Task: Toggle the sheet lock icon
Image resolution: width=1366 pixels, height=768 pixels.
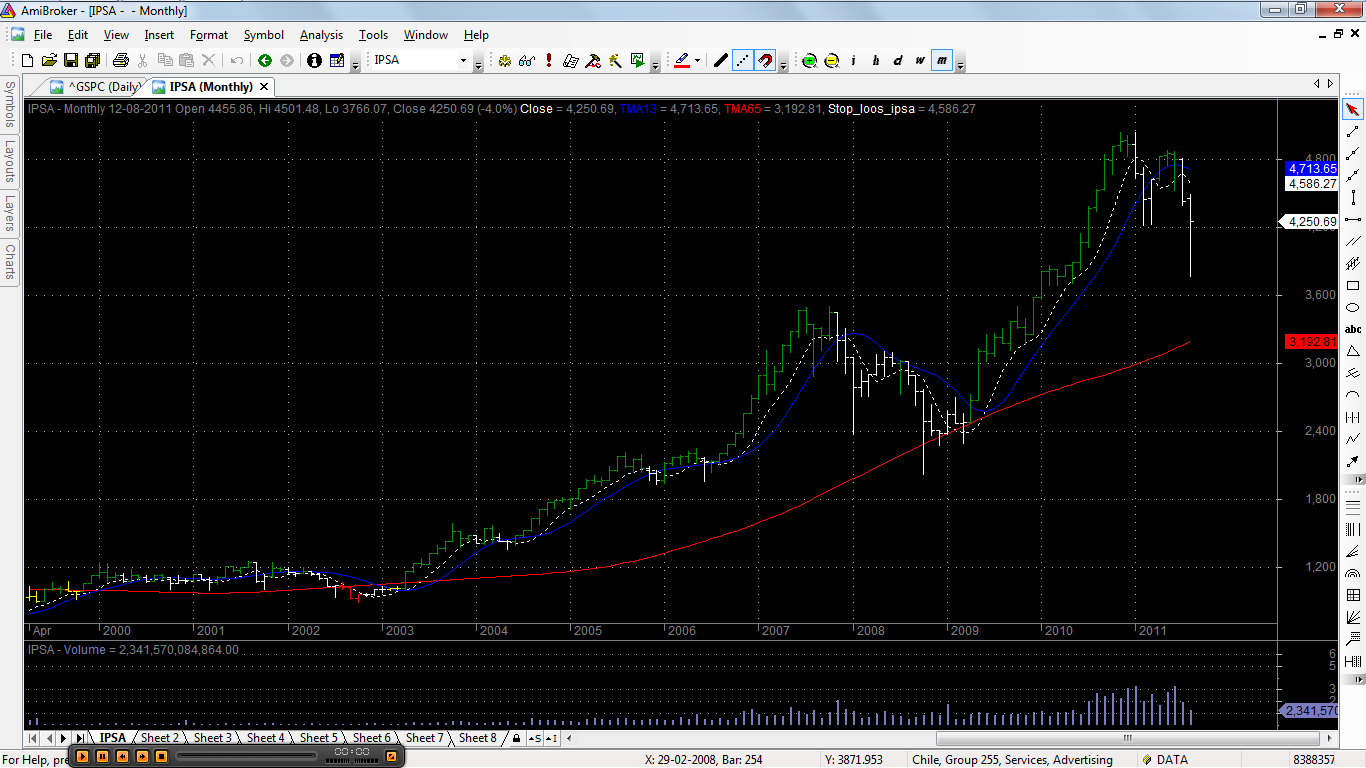Action: [x=516, y=738]
